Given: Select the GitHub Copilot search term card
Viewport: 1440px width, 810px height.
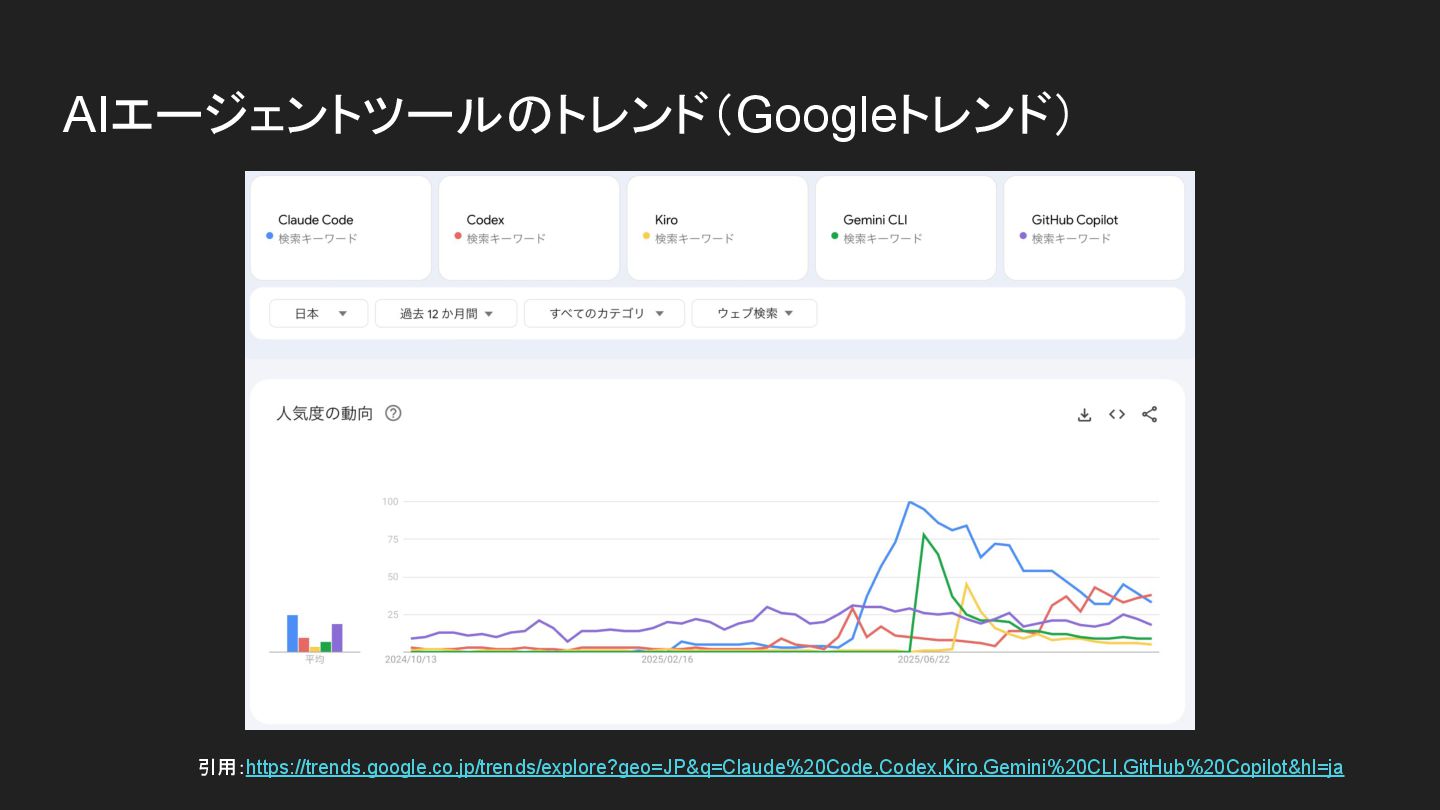Looking at the screenshot, I should (1094, 228).
